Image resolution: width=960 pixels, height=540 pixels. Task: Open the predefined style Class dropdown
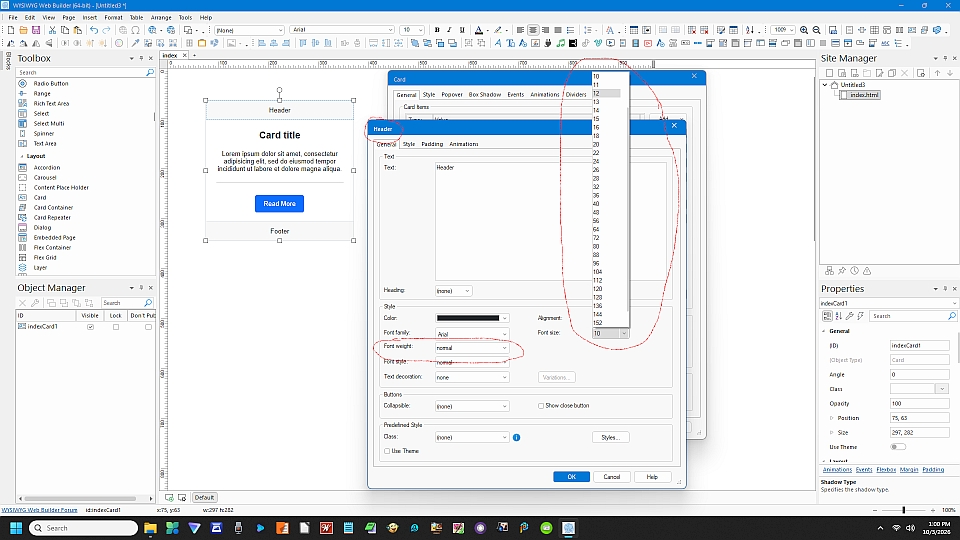click(472, 437)
